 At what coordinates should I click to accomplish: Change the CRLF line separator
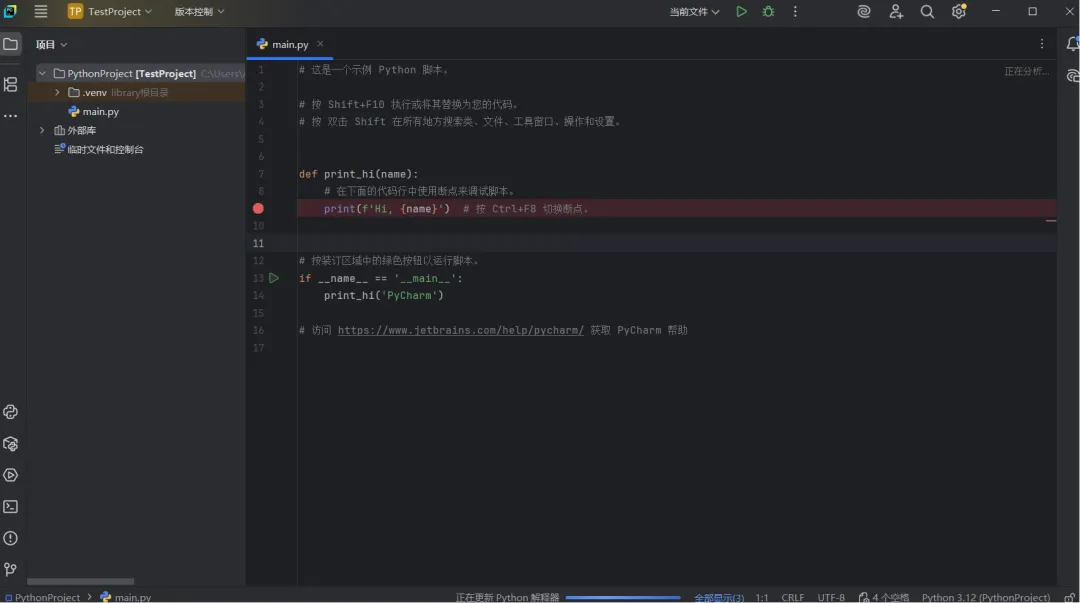point(793,597)
